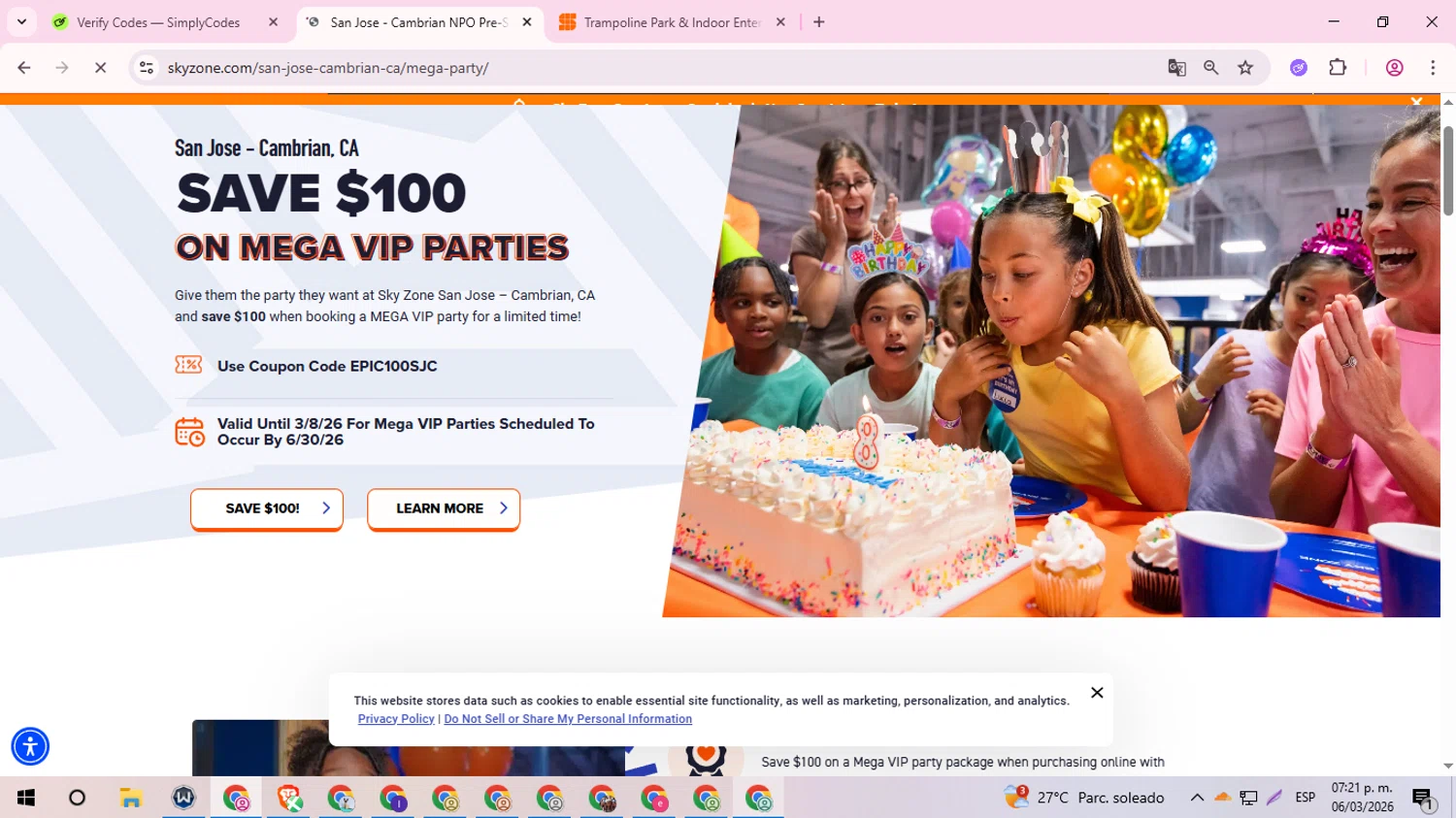View site information icon beside URL
The width and height of the screenshot is (1456, 818).
coord(147,68)
